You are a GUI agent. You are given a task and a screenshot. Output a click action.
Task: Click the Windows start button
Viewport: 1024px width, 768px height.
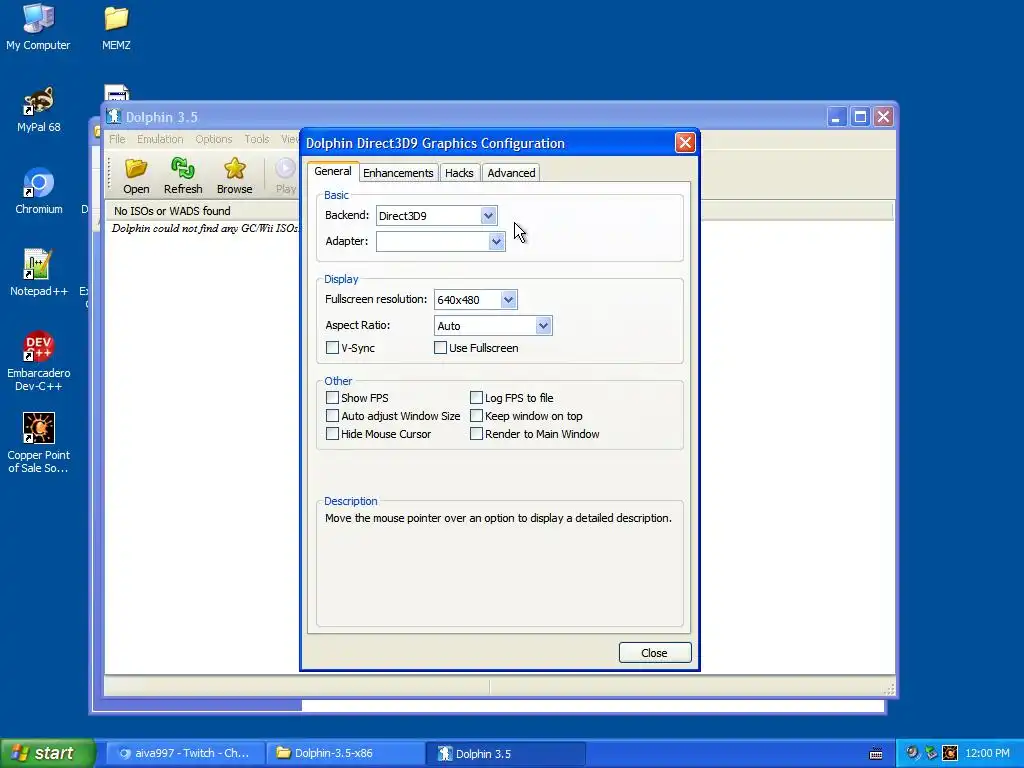pos(47,753)
